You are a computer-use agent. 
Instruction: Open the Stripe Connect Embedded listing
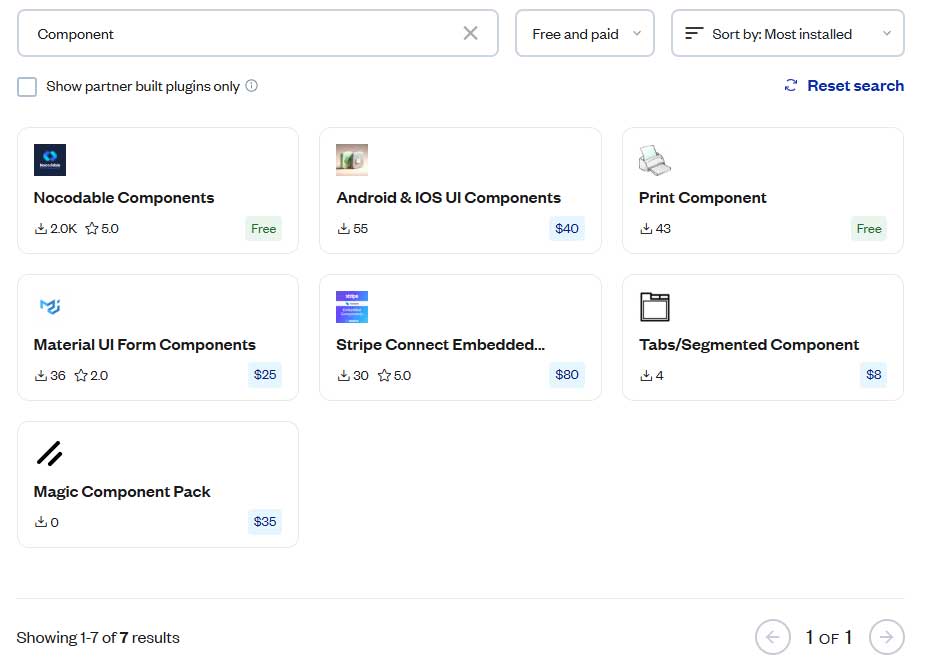(460, 337)
